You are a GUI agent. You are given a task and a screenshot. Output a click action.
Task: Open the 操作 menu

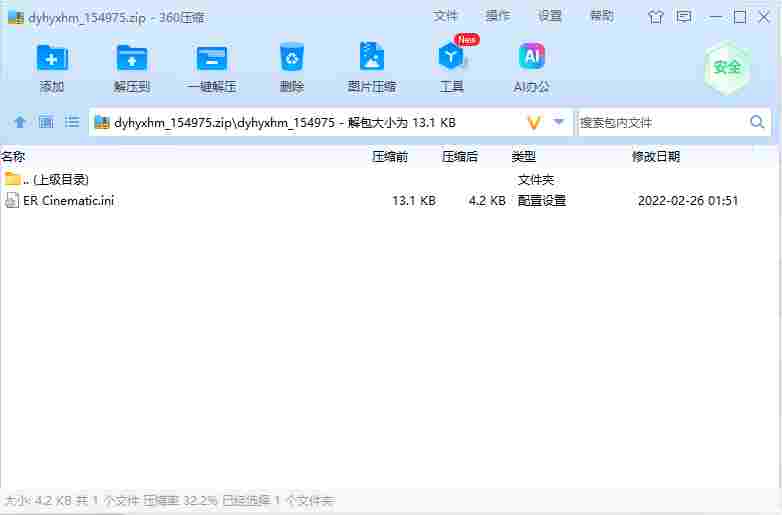point(498,16)
